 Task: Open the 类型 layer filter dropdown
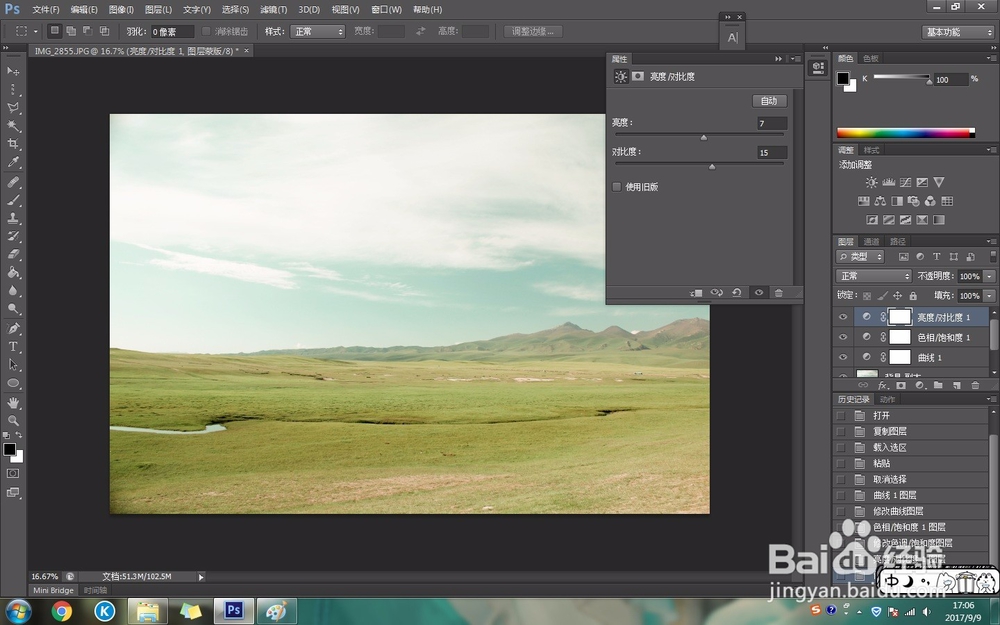[x=860, y=256]
